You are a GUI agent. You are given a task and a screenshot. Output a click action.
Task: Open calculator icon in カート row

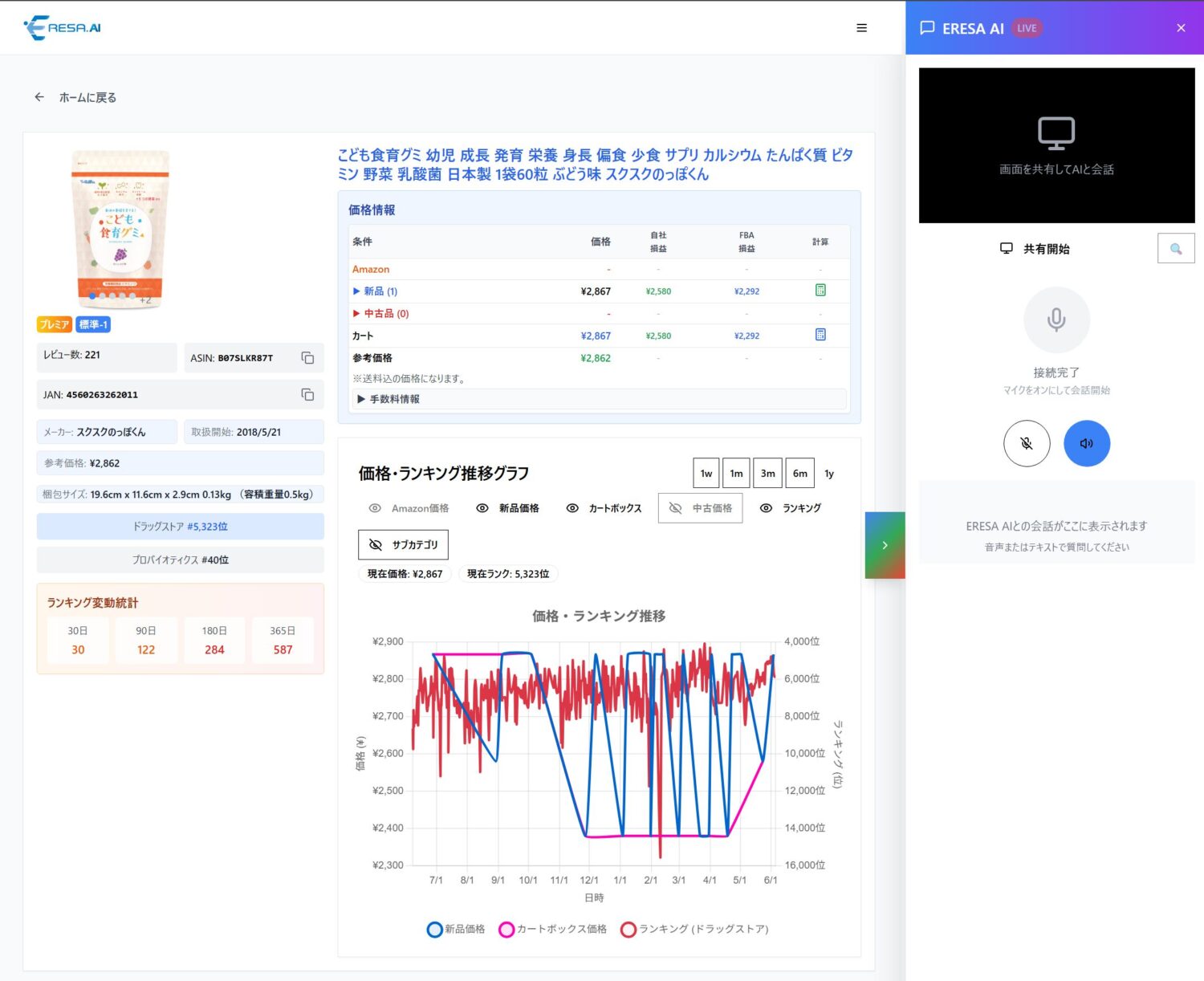820,335
